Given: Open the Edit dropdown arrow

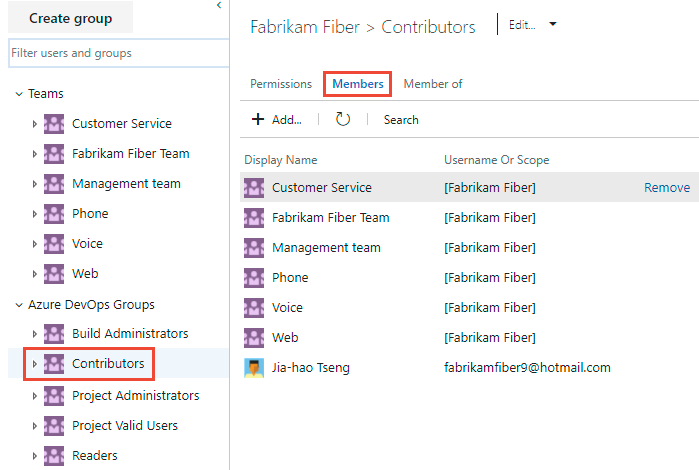Looking at the screenshot, I should pos(553,24).
